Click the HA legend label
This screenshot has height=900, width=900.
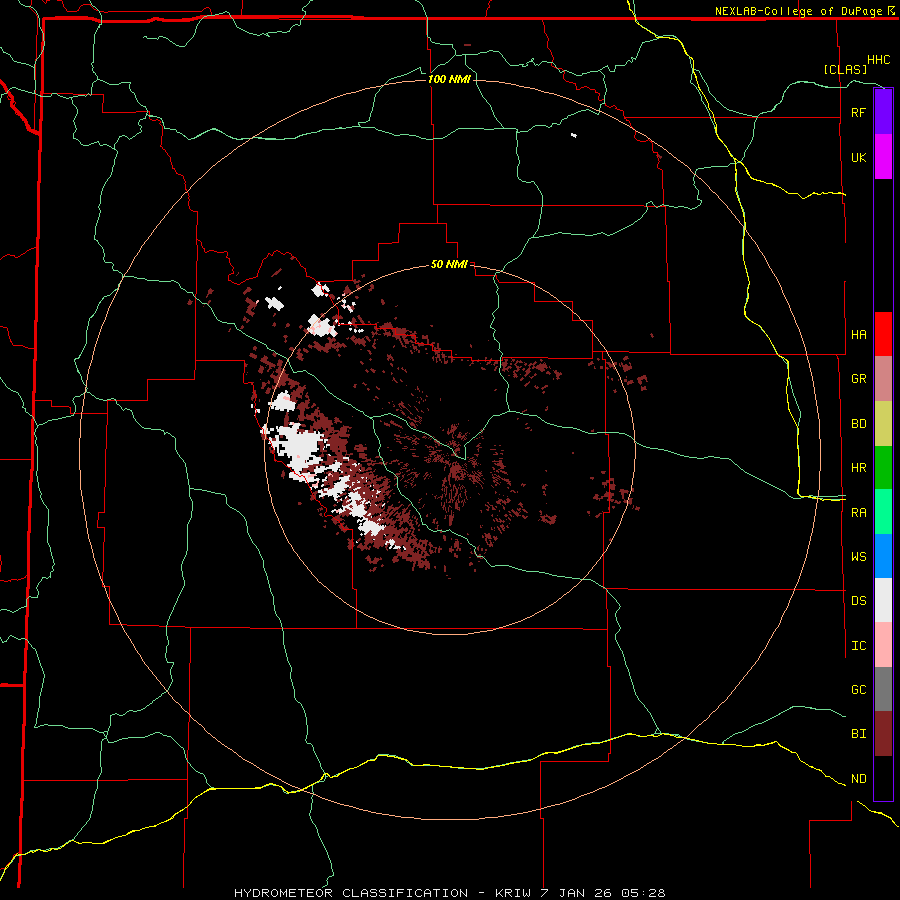[x=858, y=334]
